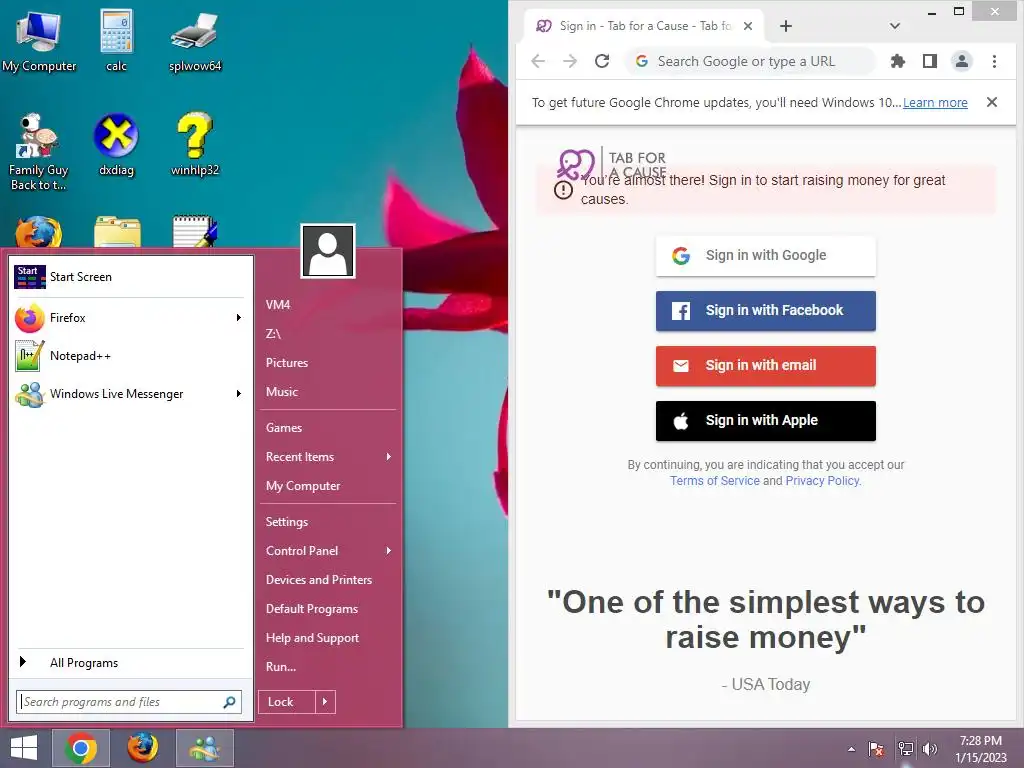Open Devices and Printers
Screen dimensions: 1024x768
tap(319, 580)
